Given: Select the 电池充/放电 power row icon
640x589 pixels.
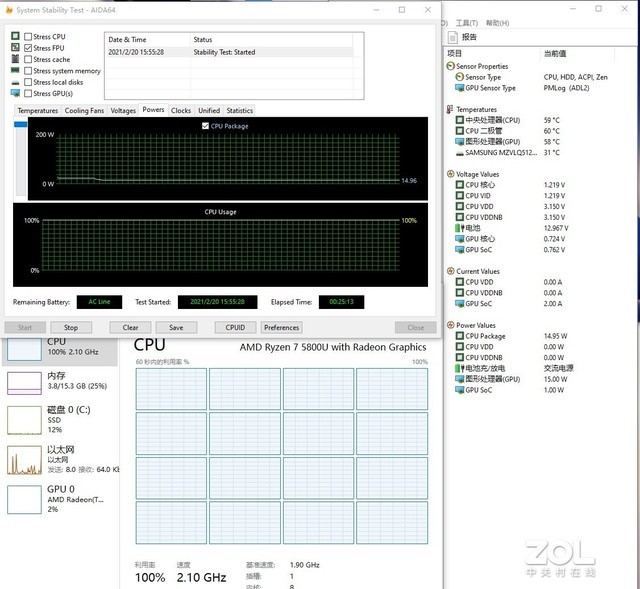Looking at the screenshot, I should [x=460, y=368].
